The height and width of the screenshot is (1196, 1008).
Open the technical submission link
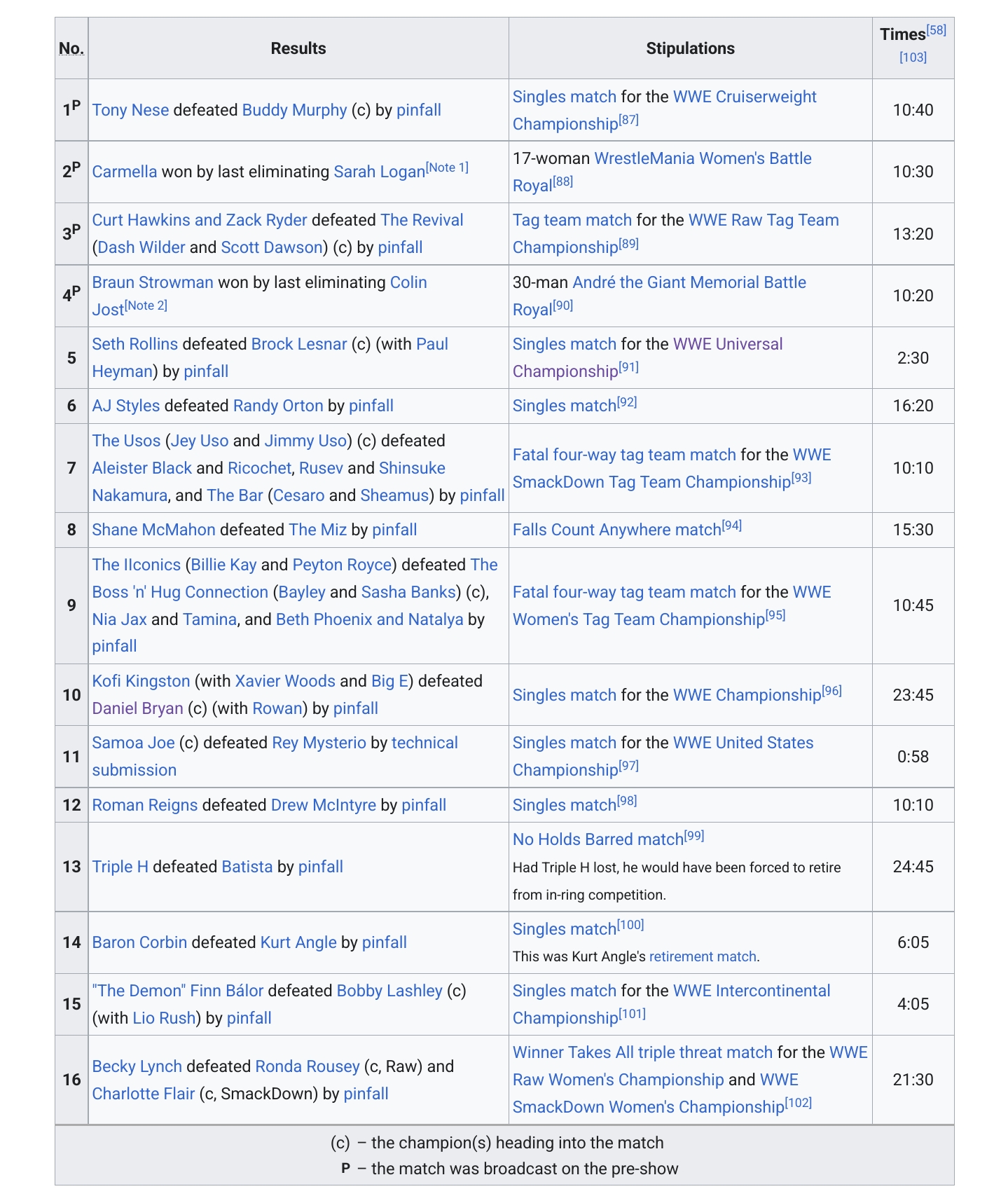click(275, 756)
